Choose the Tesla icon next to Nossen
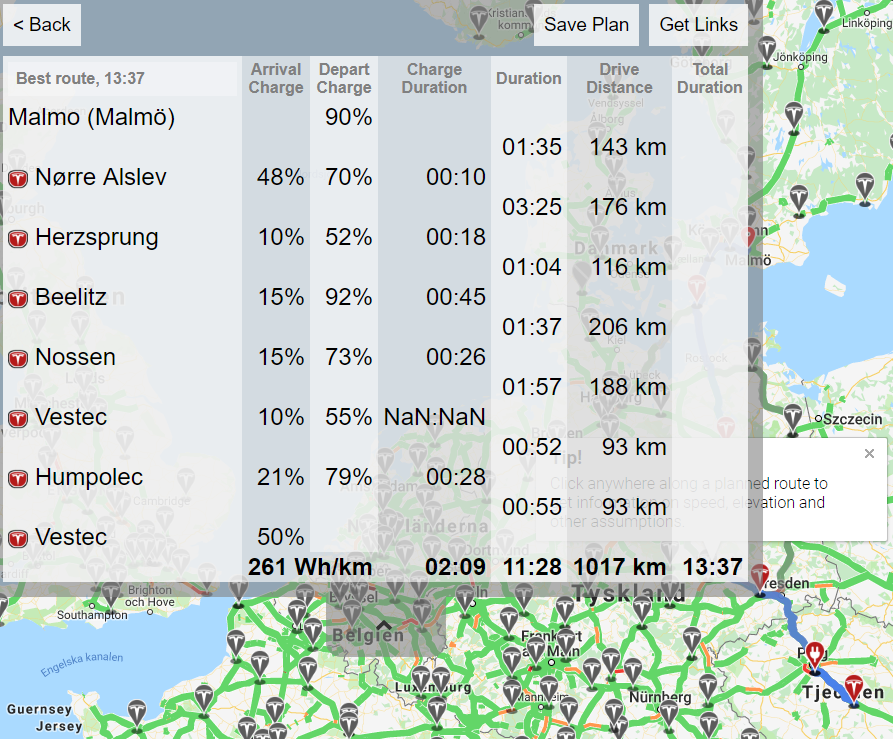The image size is (893, 739). coord(18,358)
